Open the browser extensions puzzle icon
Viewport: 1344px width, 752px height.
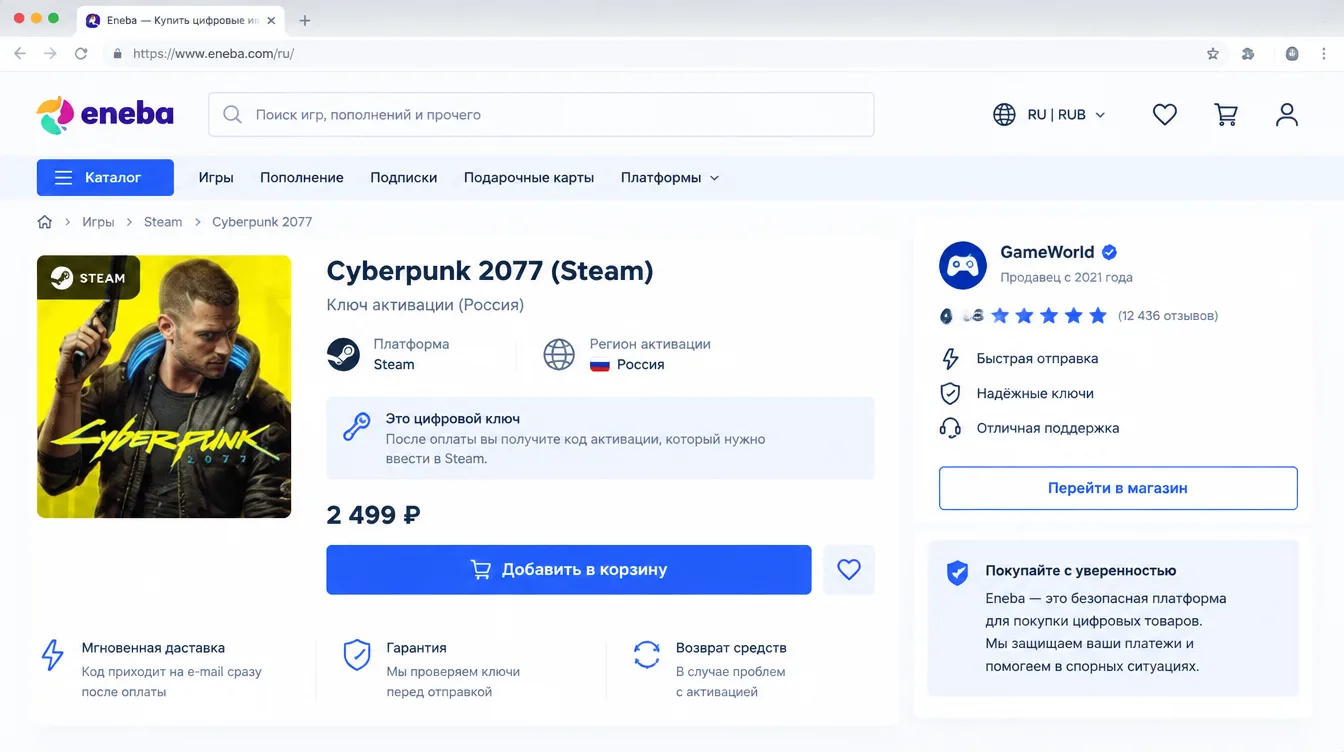coord(1248,54)
